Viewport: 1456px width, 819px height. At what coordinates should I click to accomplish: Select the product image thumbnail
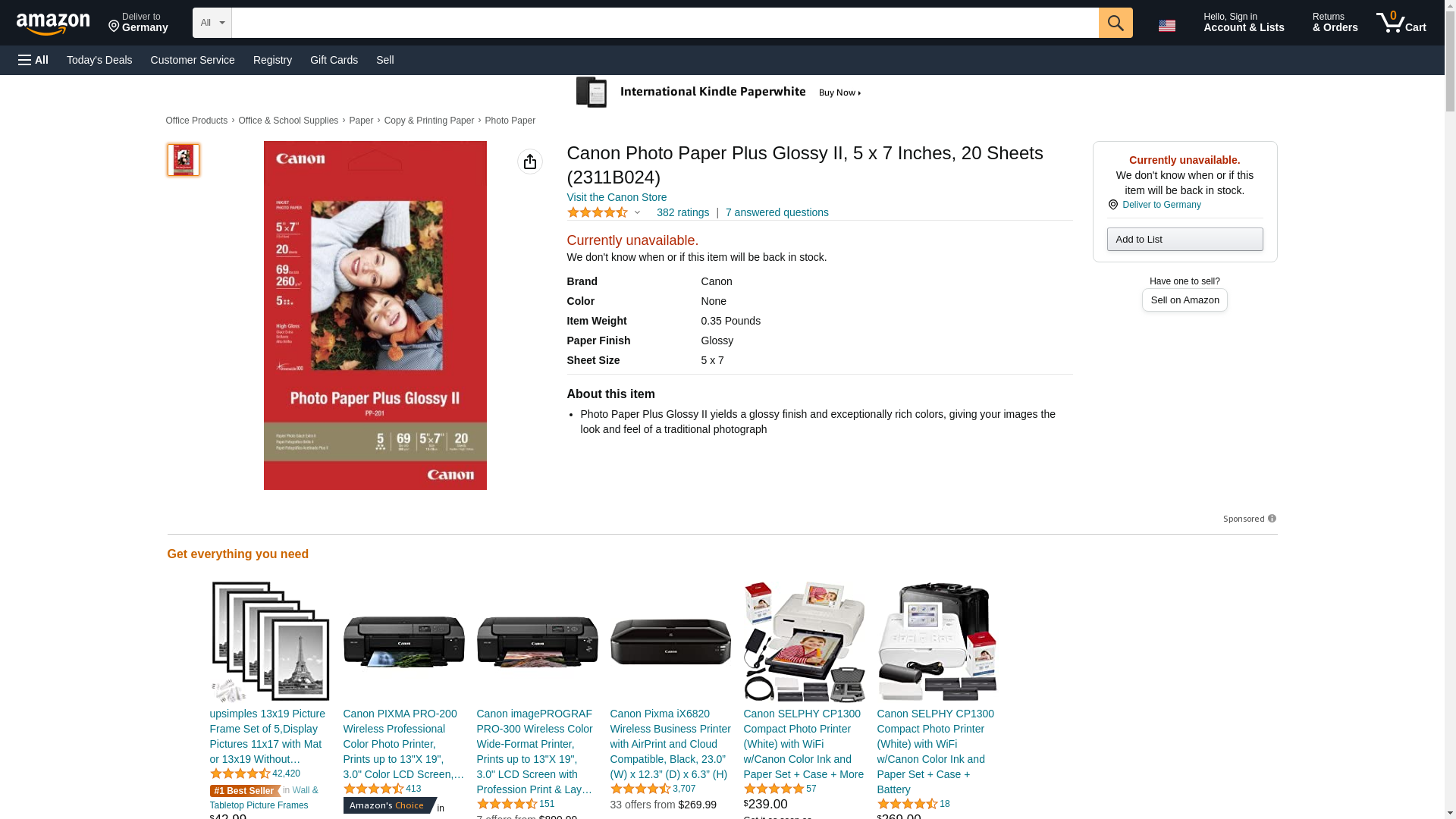click(184, 160)
